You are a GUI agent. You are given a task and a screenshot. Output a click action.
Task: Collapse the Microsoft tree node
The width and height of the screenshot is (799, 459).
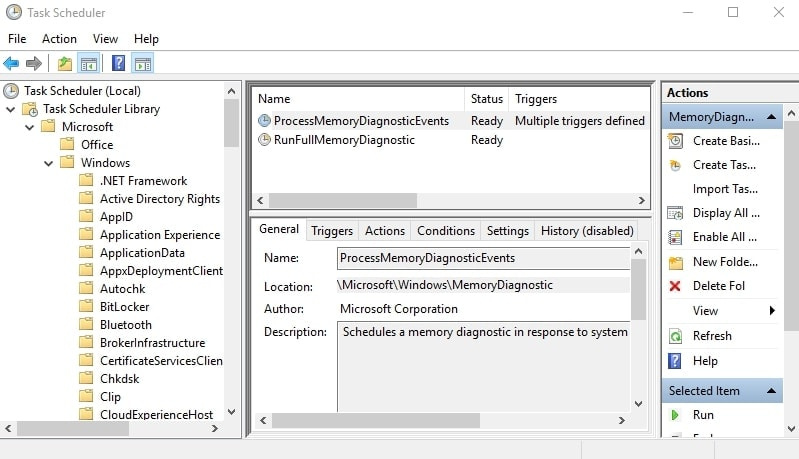30,127
